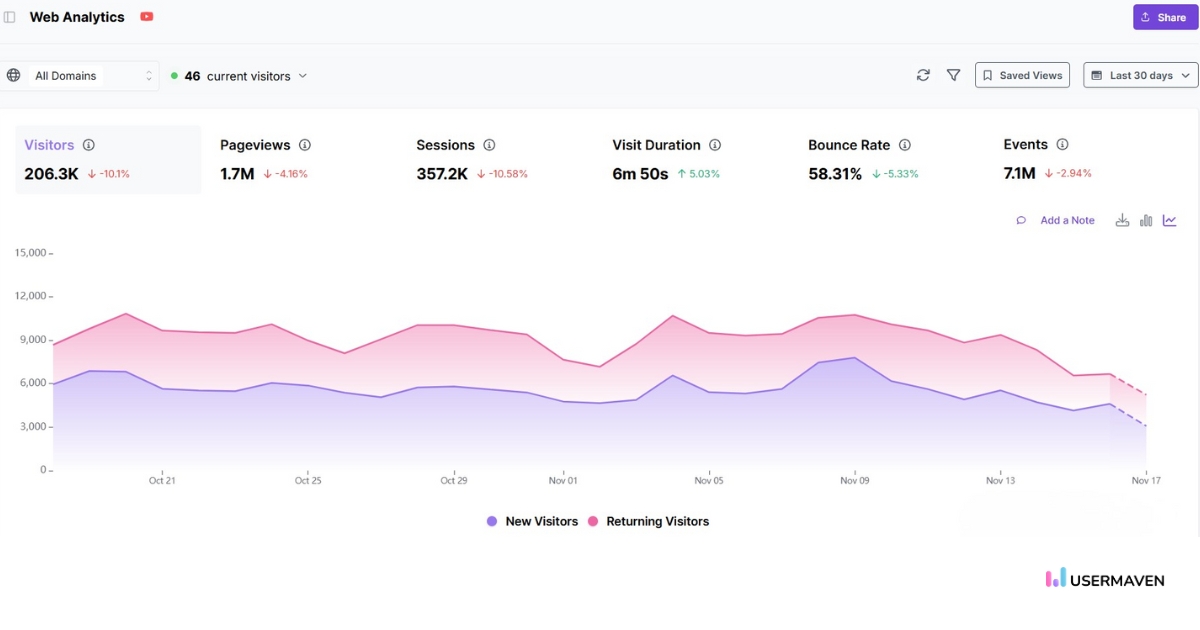Open Add a Note
1200x630 pixels.
[x=1067, y=220]
